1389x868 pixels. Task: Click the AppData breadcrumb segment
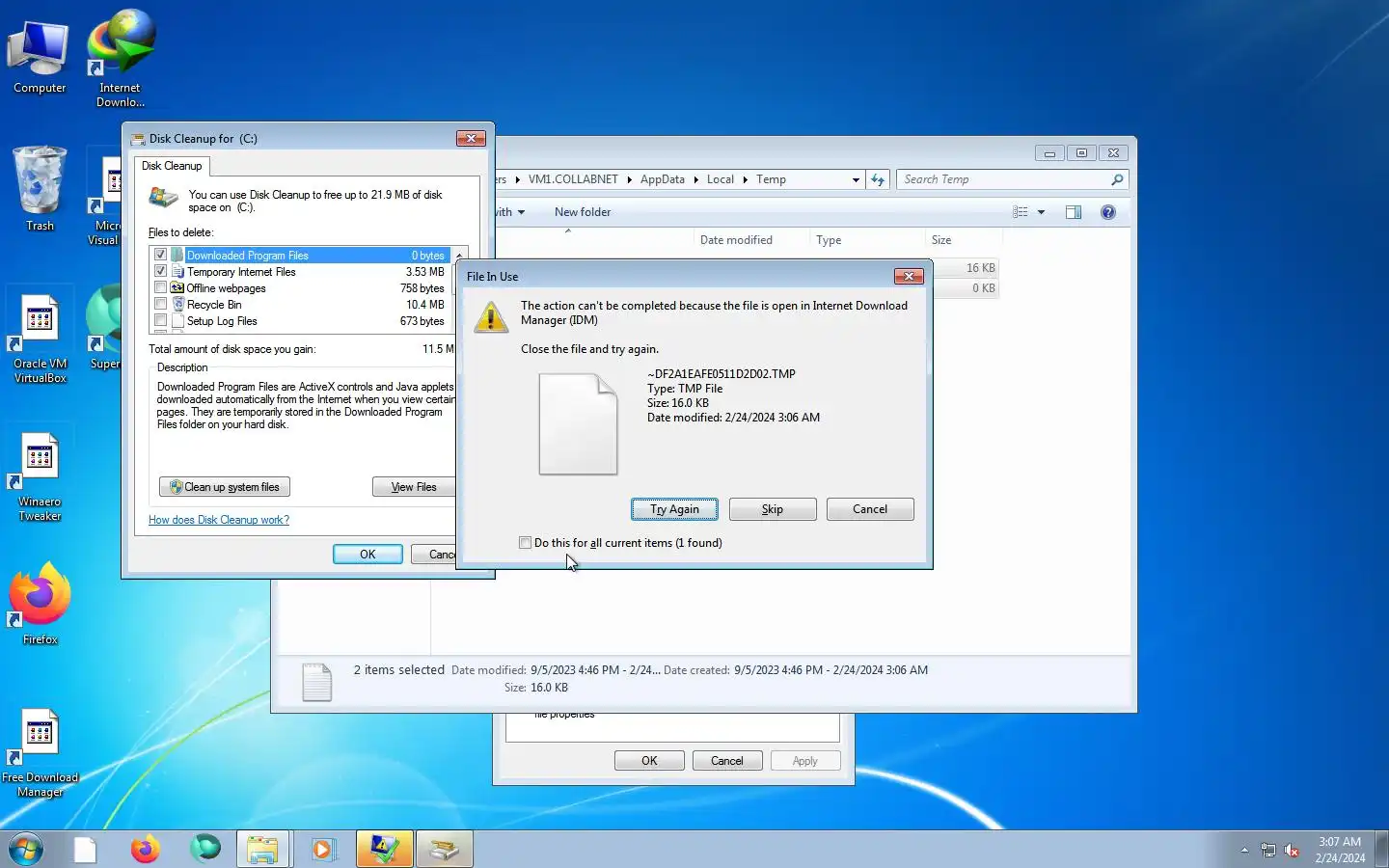click(x=662, y=179)
